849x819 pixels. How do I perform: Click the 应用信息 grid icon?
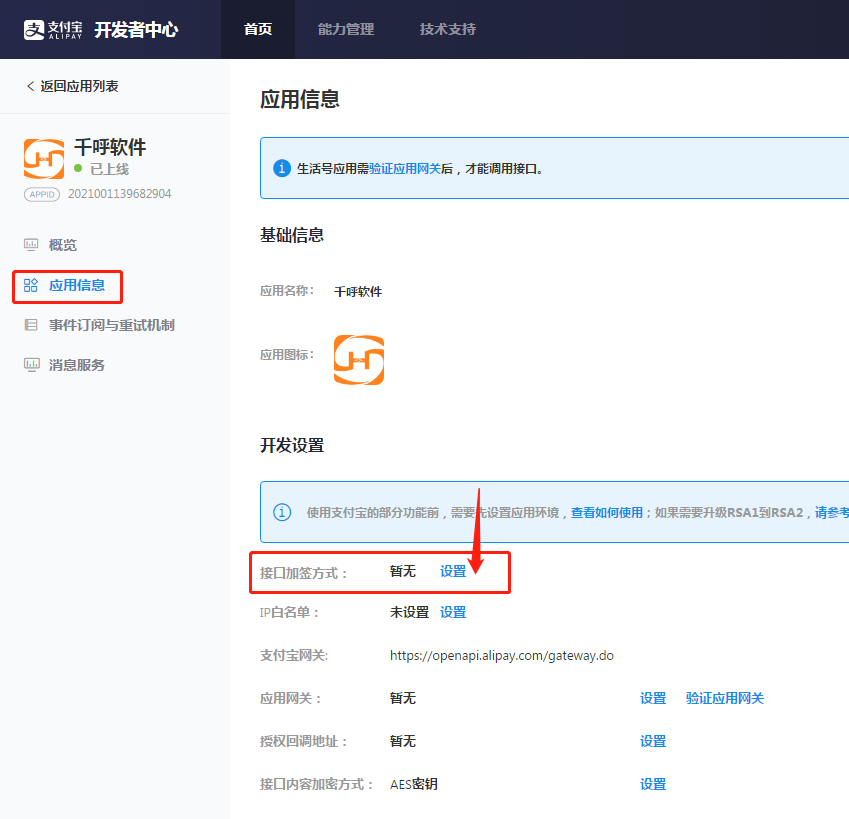[x=31, y=285]
